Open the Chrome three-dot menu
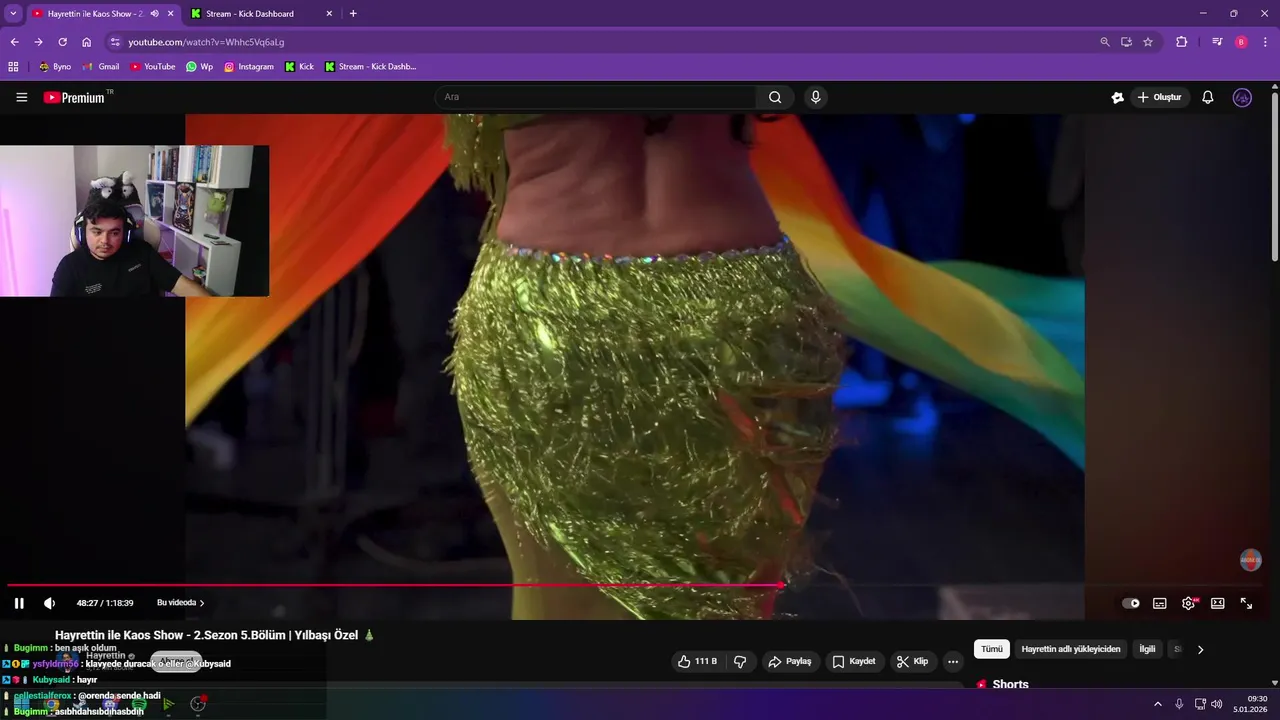The image size is (1280, 720). [1265, 42]
